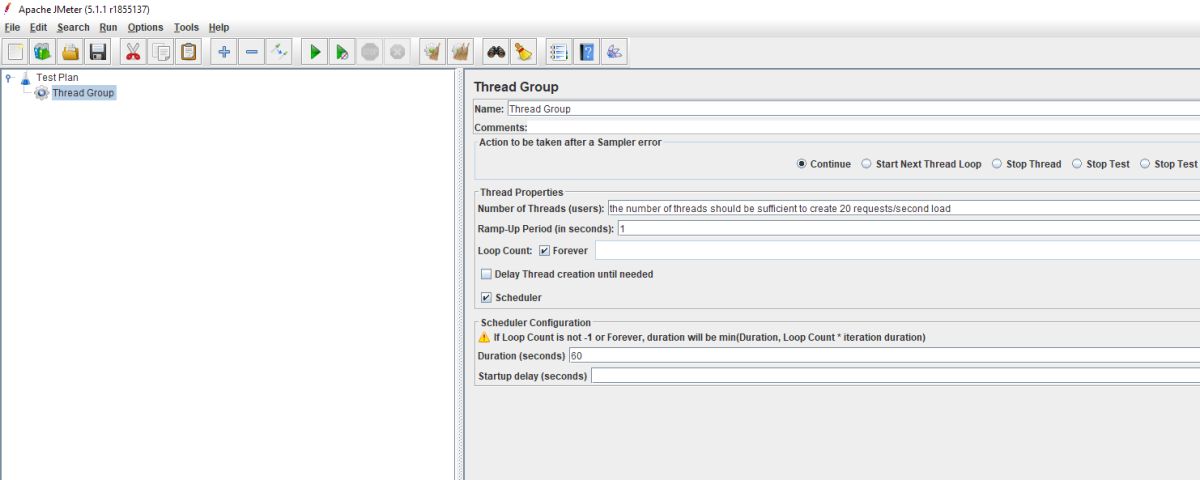Viewport: 1200px width, 480px height.
Task: Click the Clear broom icon
Action: pyautogui.click(x=433, y=51)
